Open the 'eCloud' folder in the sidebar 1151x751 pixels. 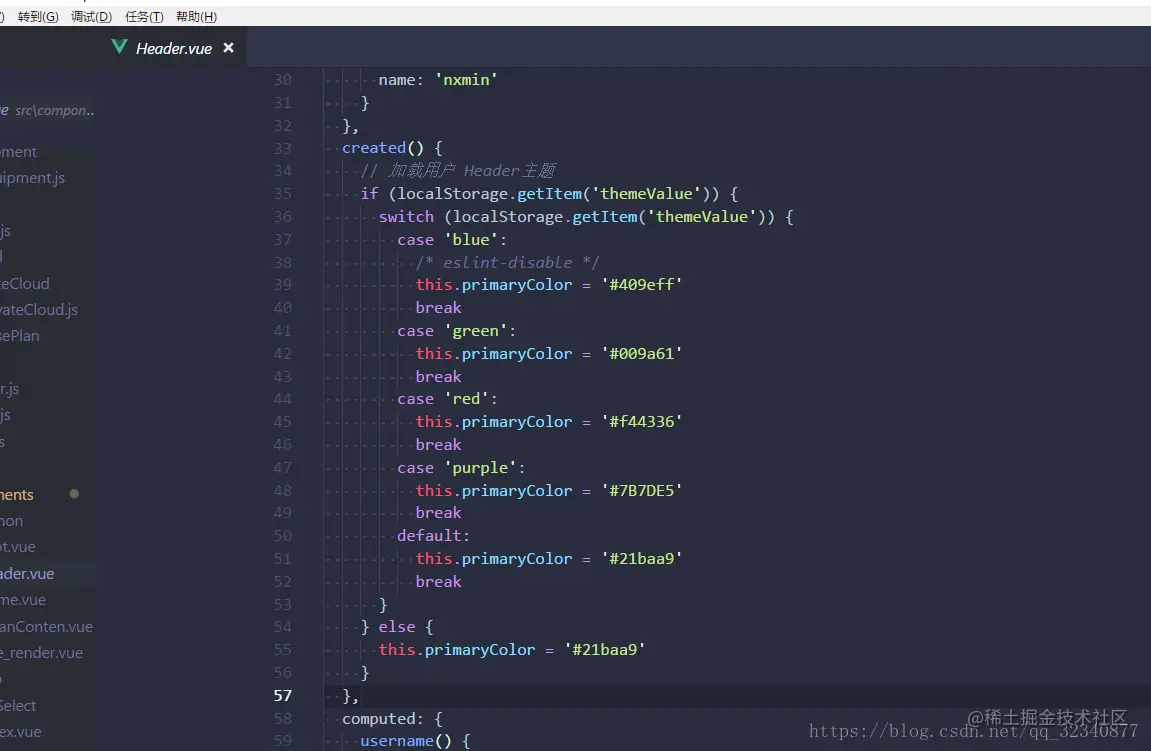(x=25, y=283)
